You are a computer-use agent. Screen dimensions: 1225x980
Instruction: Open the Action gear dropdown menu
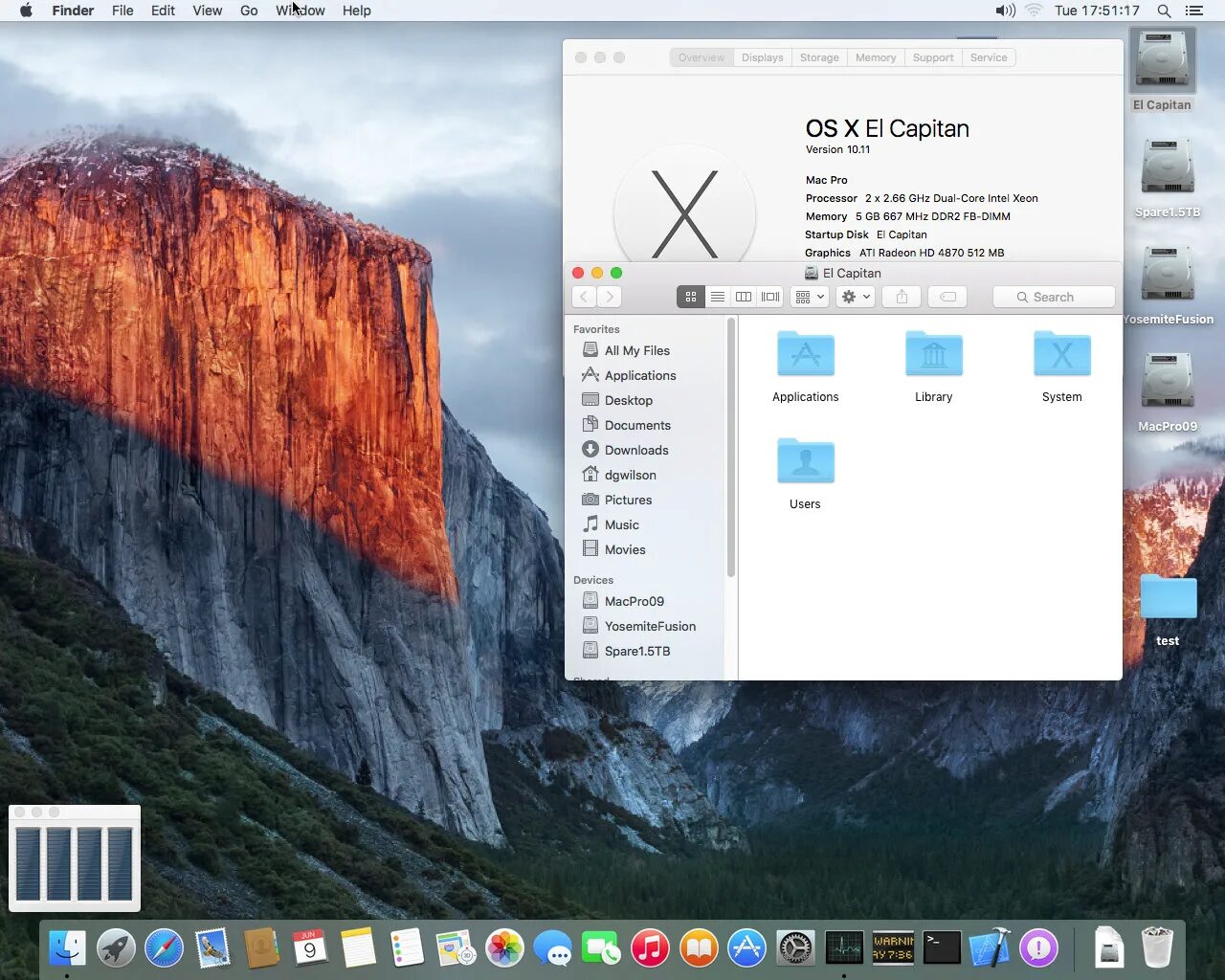point(855,297)
